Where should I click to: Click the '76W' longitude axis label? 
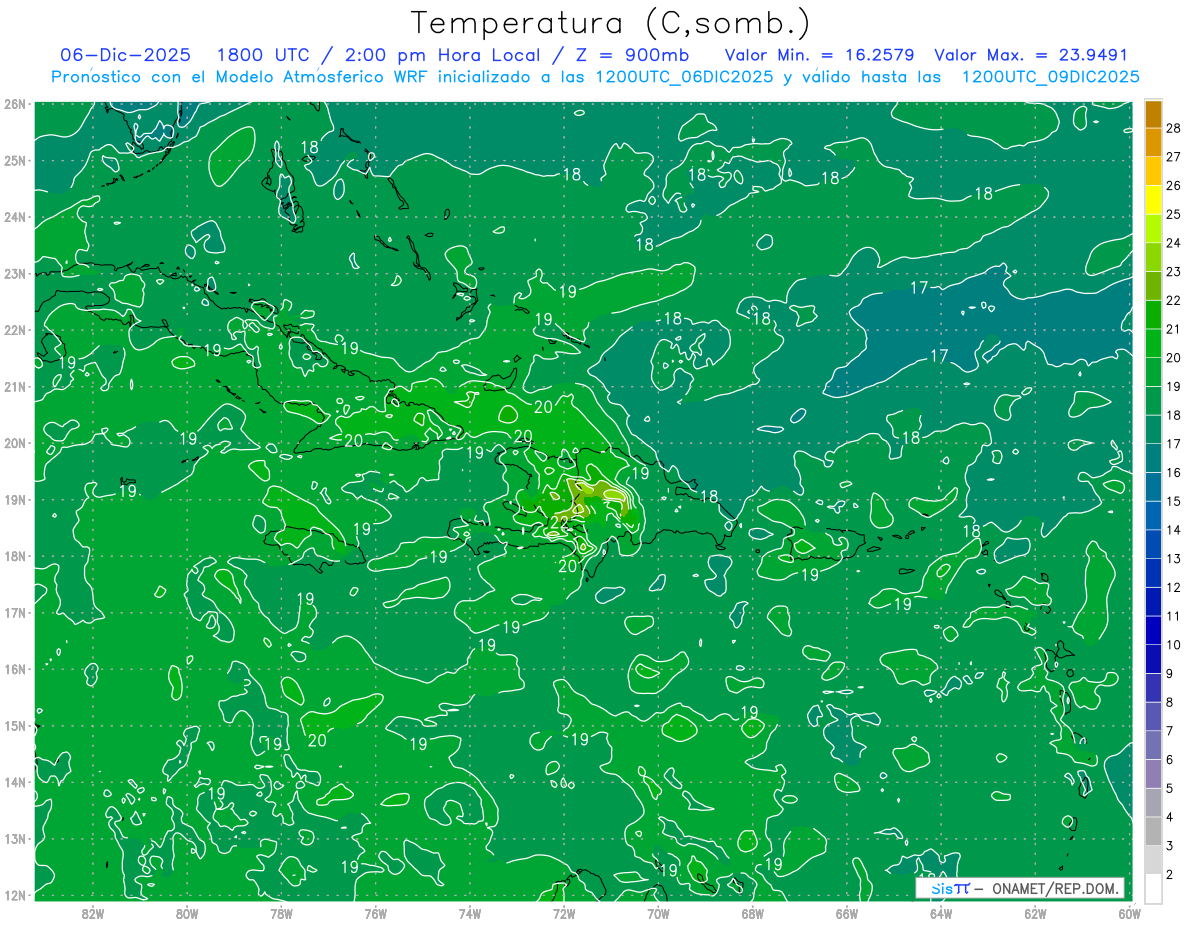375,913
